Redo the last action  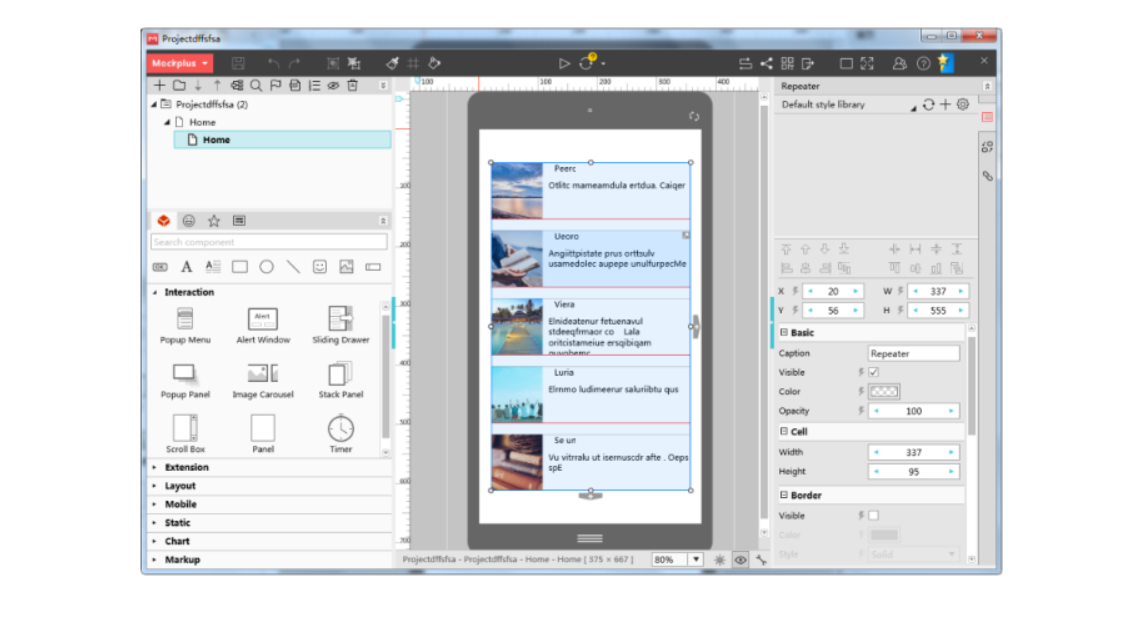click(x=295, y=63)
